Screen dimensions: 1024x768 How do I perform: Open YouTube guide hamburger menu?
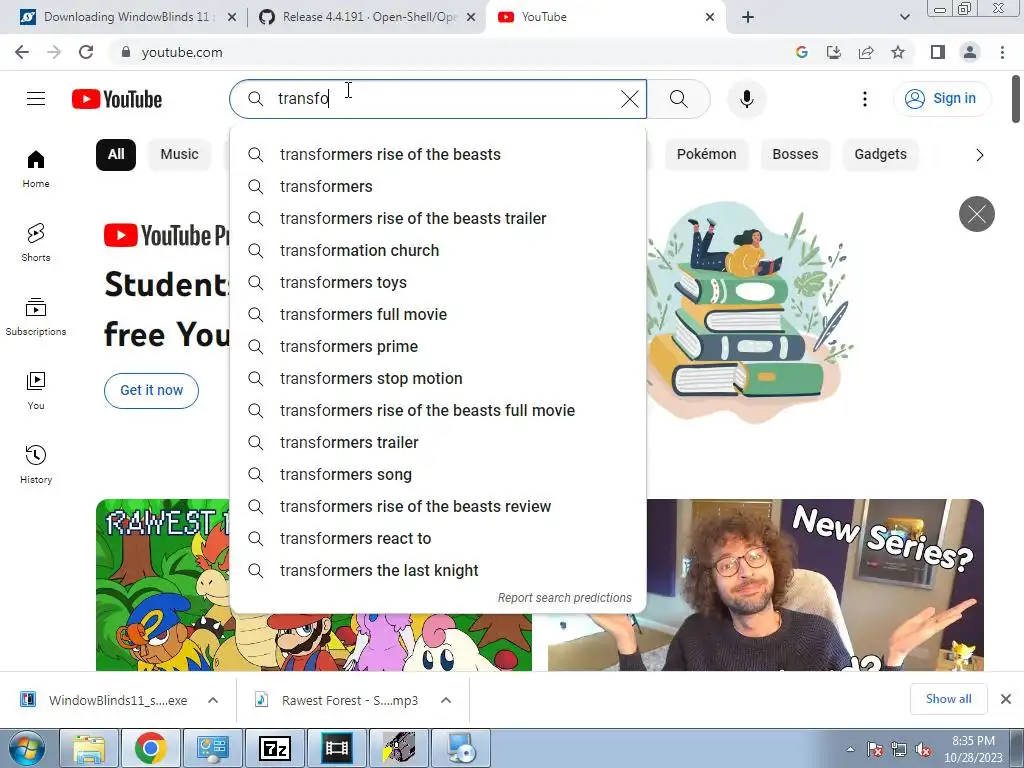coord(36,99)
